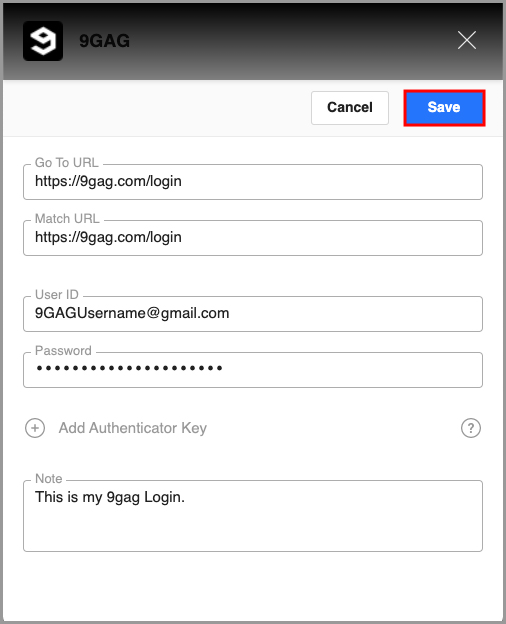Save the 9GAG login record
This screenshot has height=624, width=506.
444,108
